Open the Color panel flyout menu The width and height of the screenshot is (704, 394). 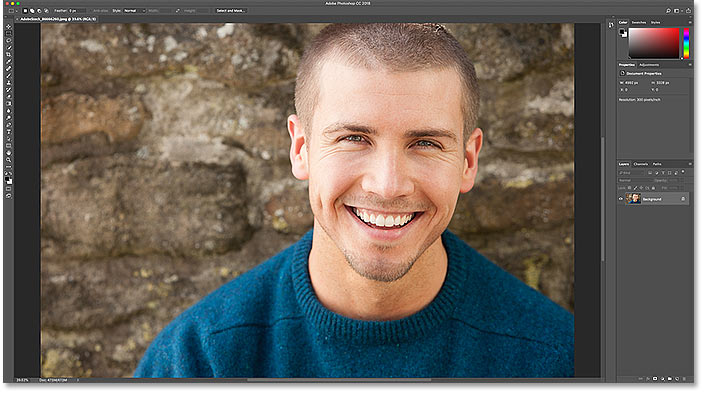(x=690, y=22)
